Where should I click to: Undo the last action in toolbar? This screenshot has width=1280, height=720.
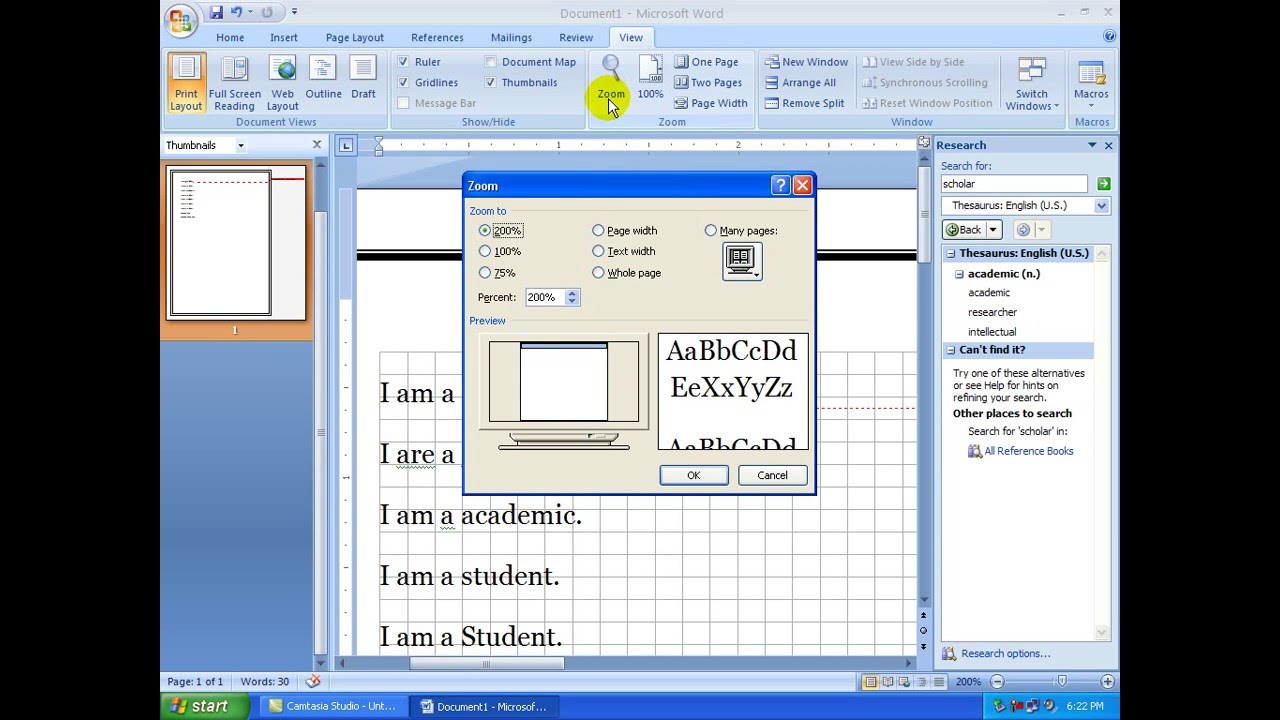237,13
